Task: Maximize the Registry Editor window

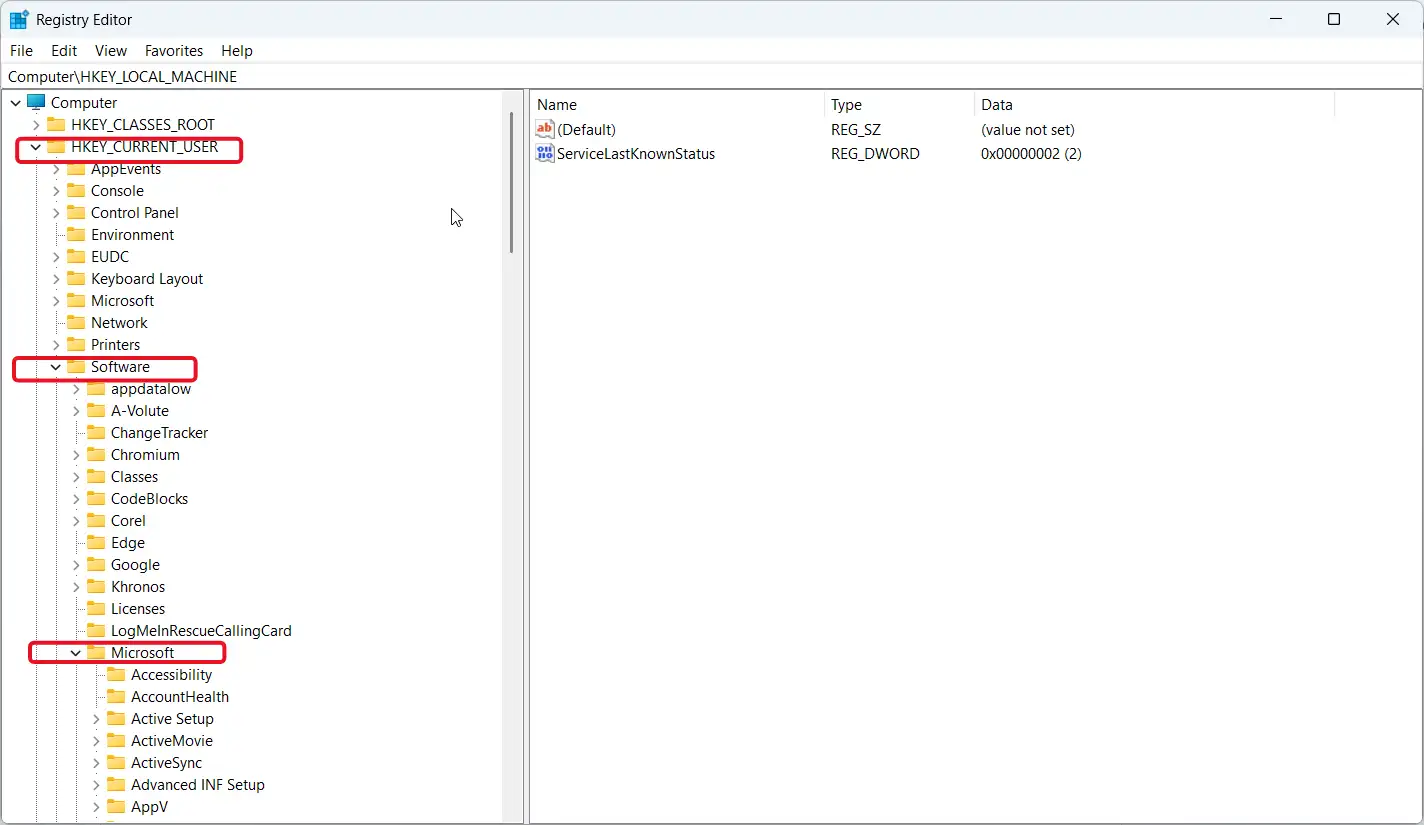Action: pyautogui.click(x=1333, y=19)
